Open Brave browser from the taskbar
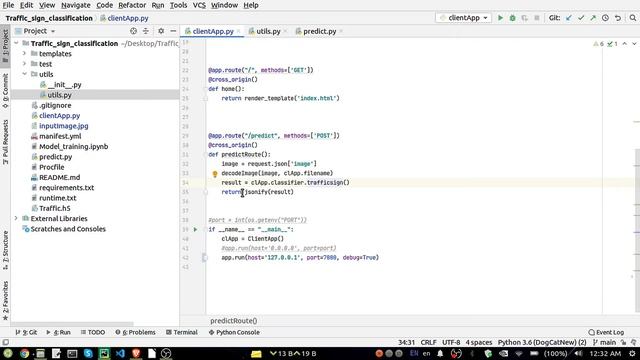This screenshot has width=640, height=360. click(136, 353)
